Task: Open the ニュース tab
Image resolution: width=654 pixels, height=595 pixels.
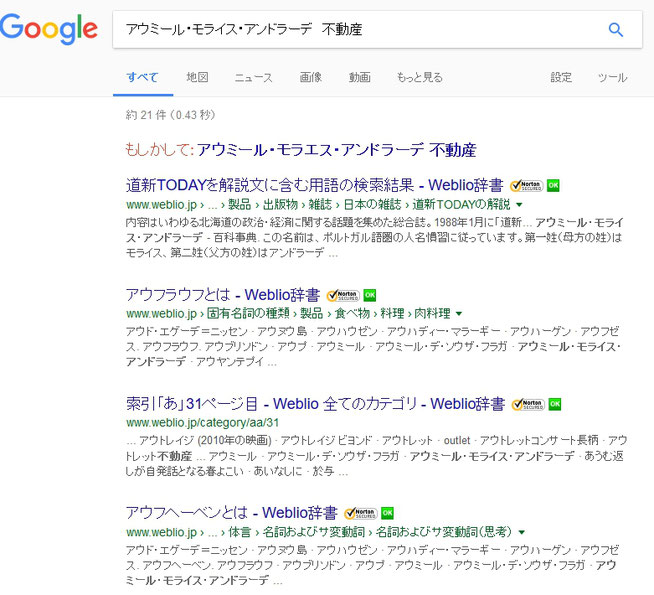Action: tap(254, 77)
